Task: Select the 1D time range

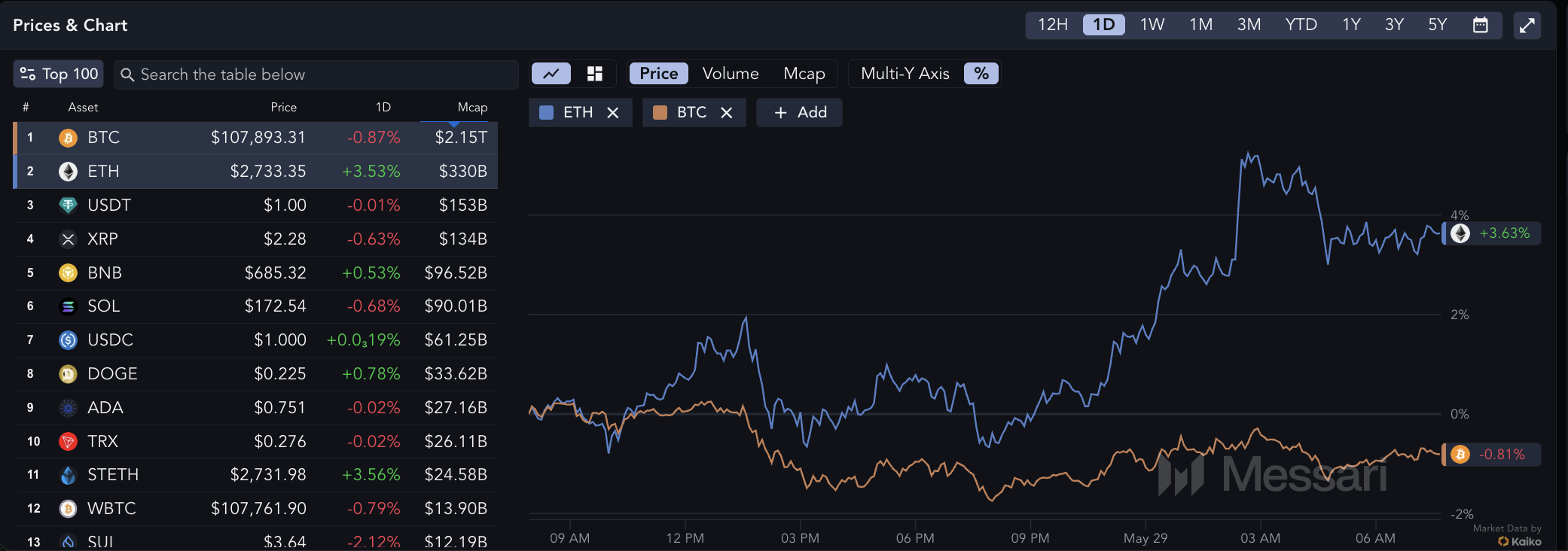Action: point(1104,25)
